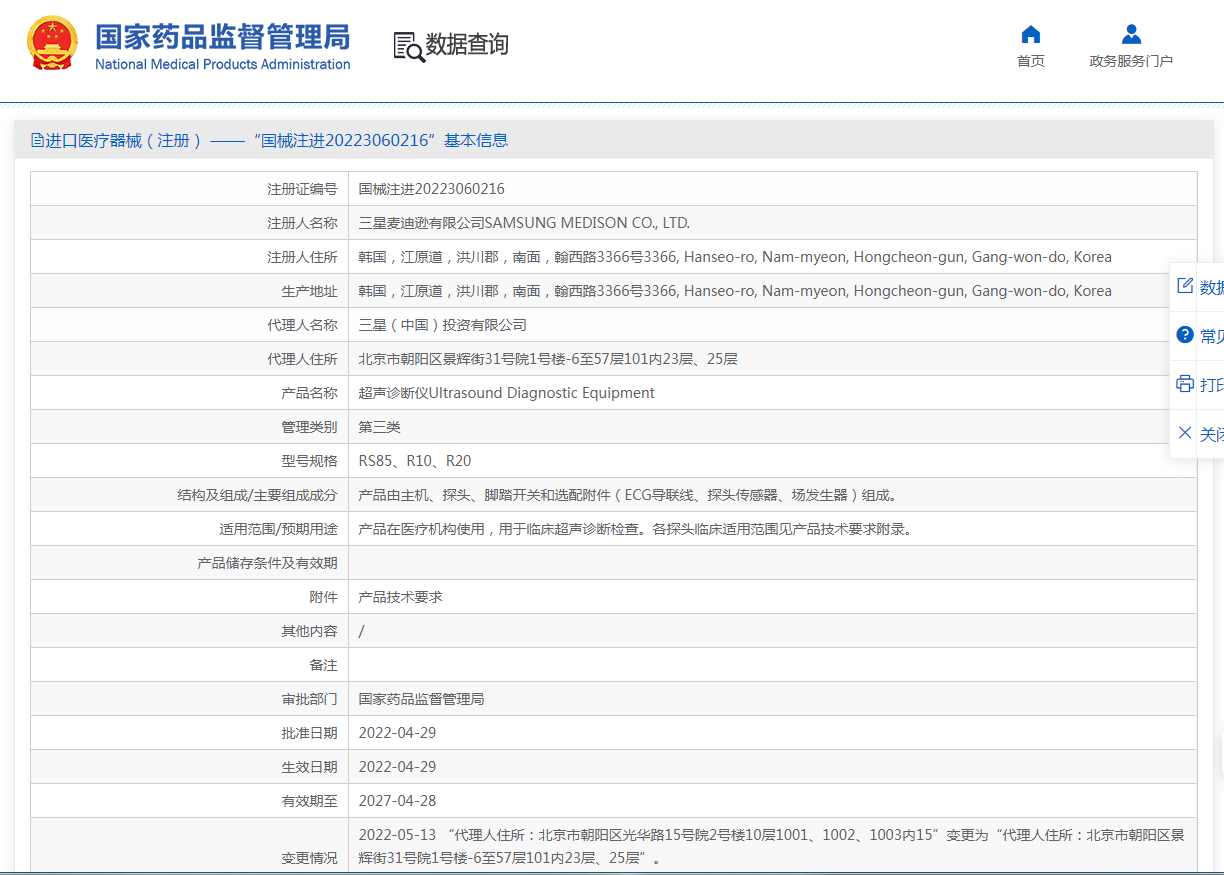Click intended use text 产品在医疗机构使用
1224x875 pixels.
pyautogui.click(x=636, y=529)
